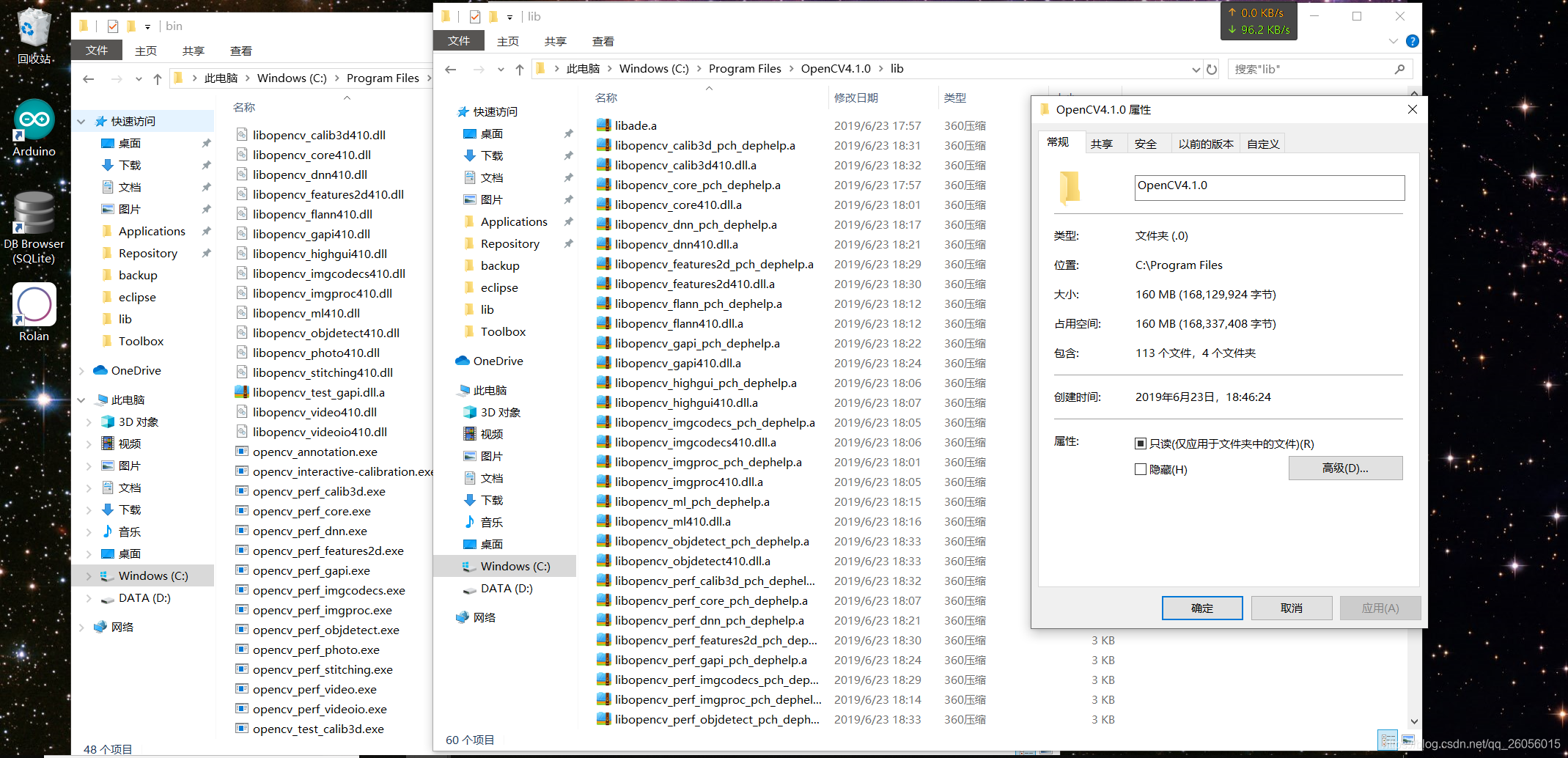Toggle the 只读 read-only checkbox
The height and width of the screenshot is (758, 1568).
point(1141,444)
